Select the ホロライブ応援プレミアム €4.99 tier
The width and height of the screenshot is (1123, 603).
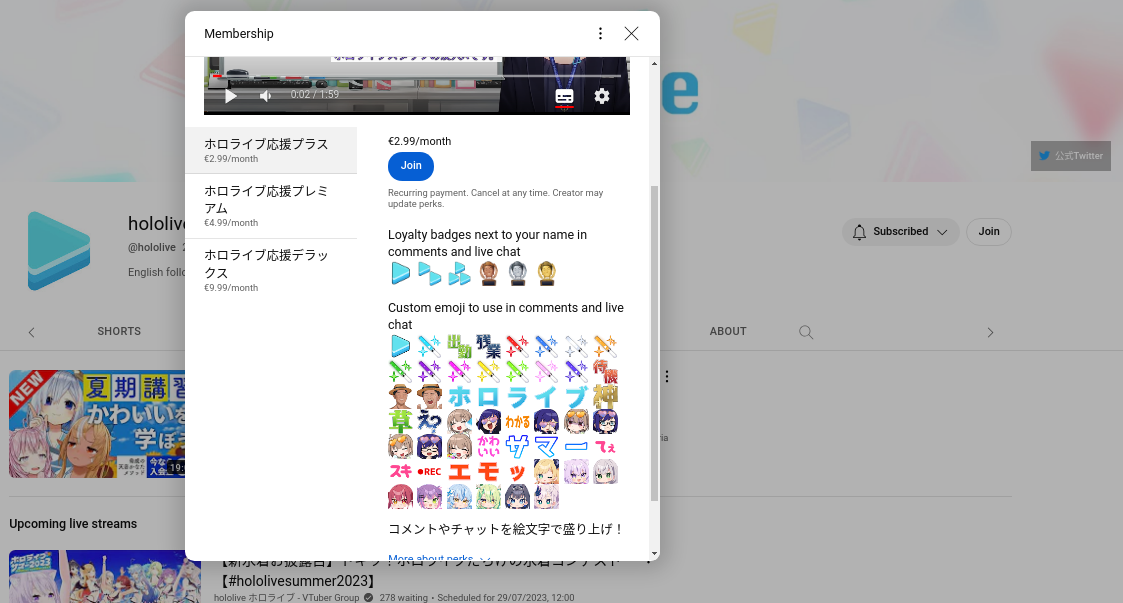[271, 206]
